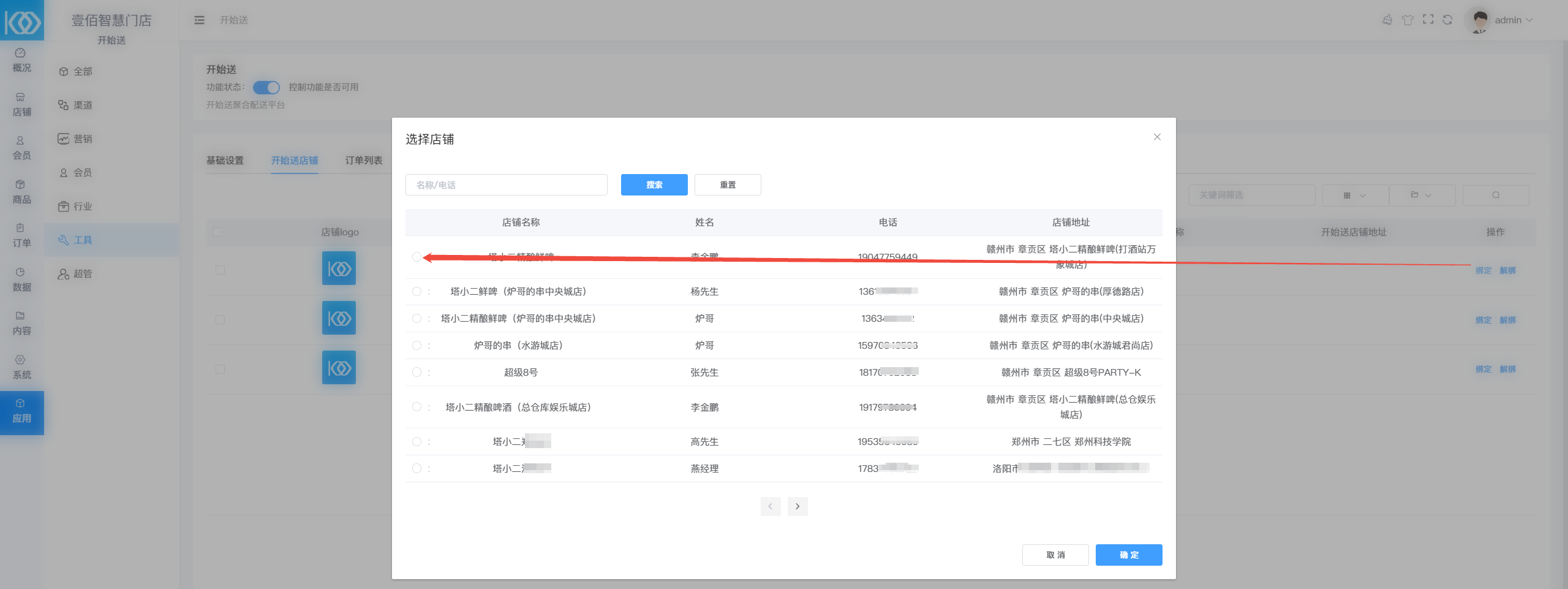Viewport: 1568px width, 589px height.
Task: Select 营销 in the secondary menu
Action: pyautogui.click(x=82, y=139)
